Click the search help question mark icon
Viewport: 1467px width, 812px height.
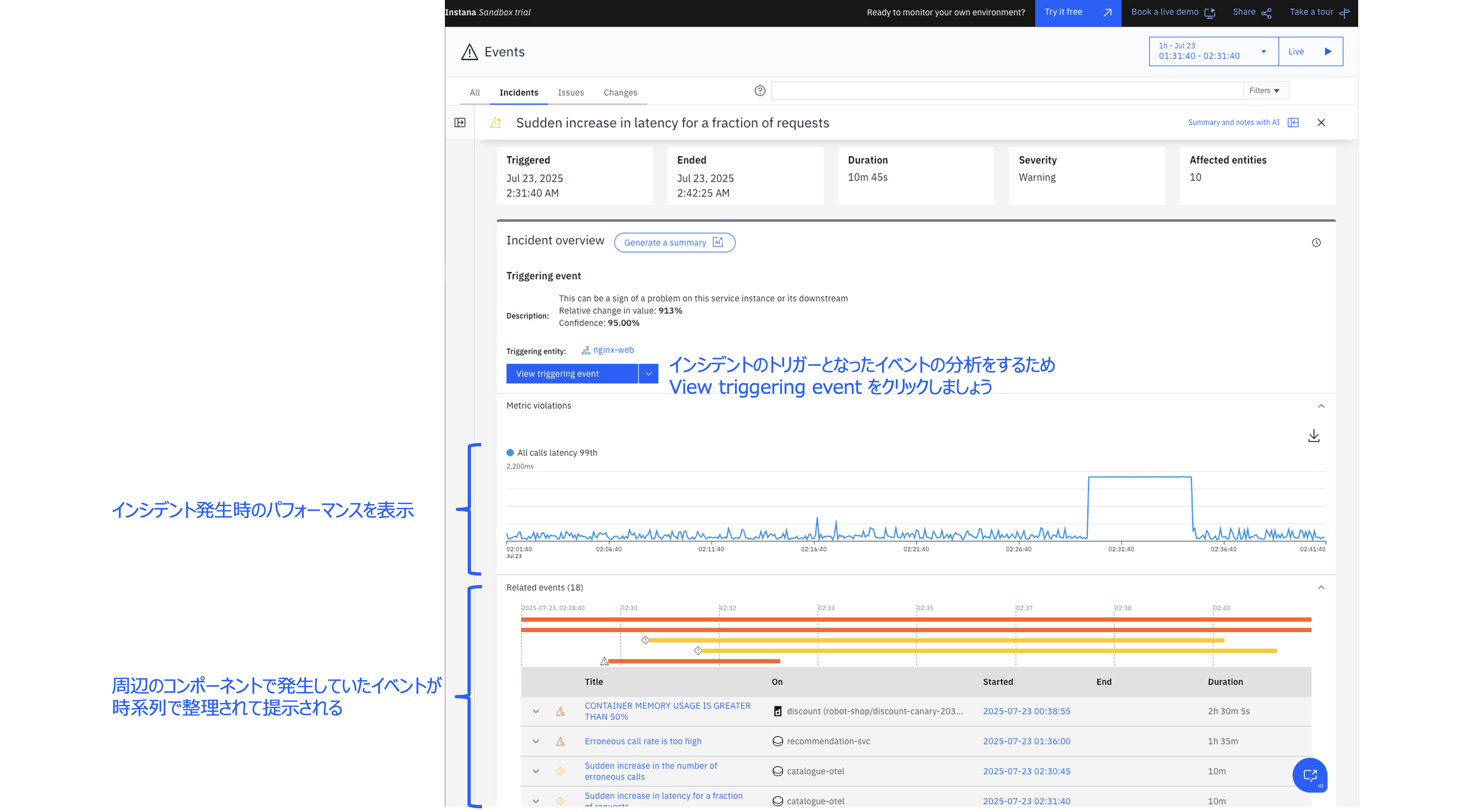(x=760, y=91)
